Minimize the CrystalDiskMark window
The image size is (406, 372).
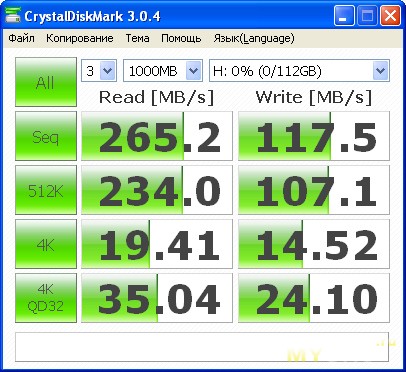(x=344, y=16)
